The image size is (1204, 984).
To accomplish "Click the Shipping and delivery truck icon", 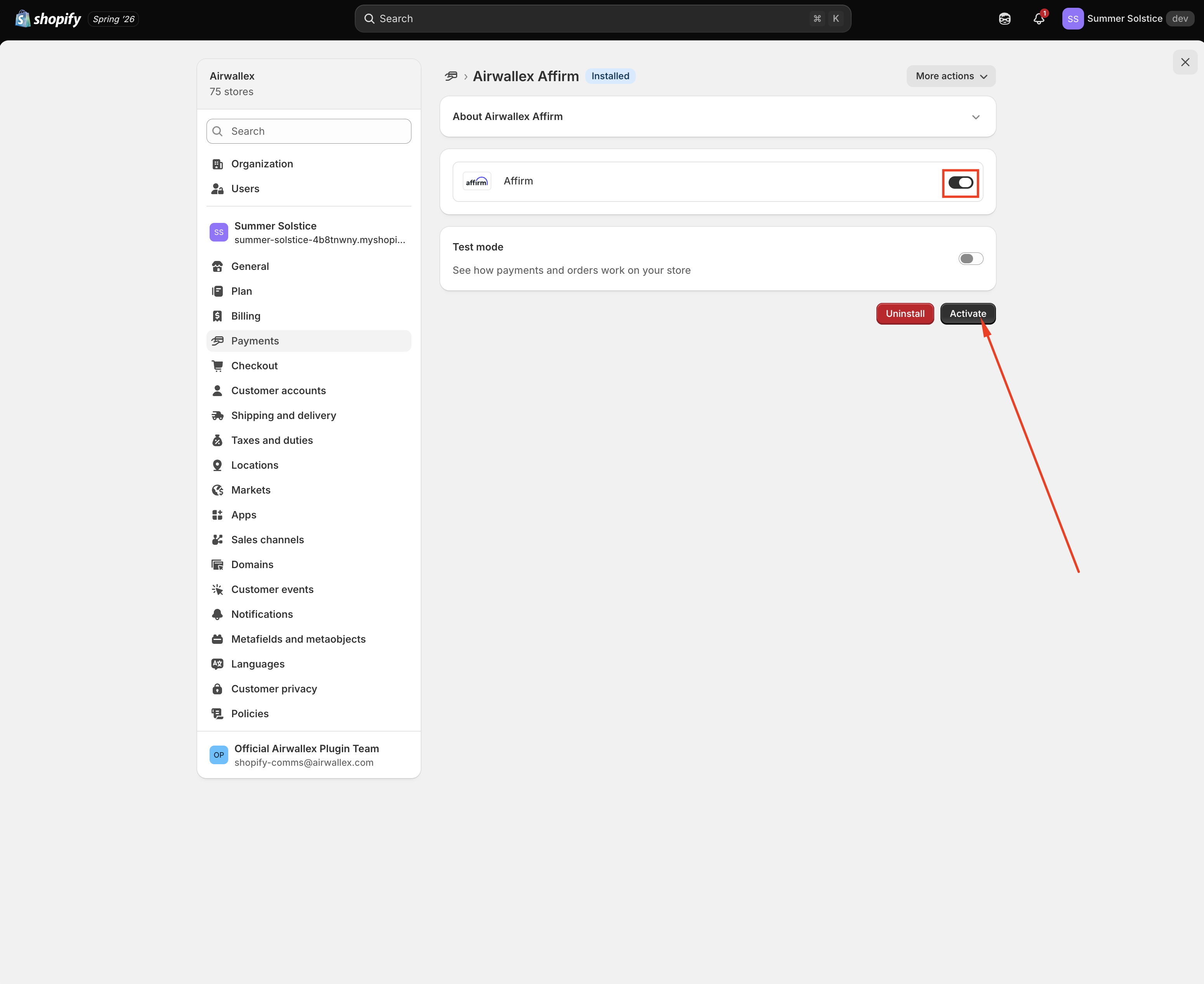I will click(x=218, y=416).
